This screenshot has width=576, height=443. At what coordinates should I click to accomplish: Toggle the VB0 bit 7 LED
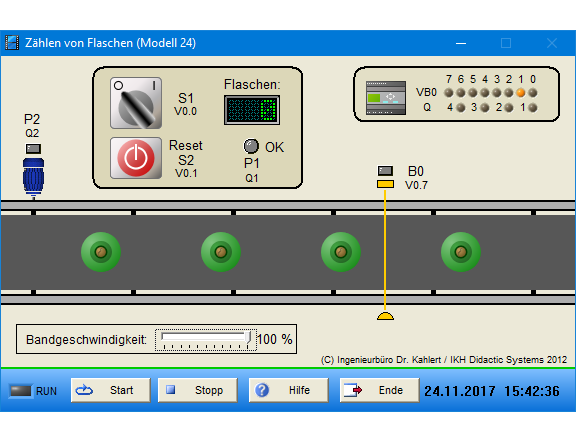[x=449, y=93]
